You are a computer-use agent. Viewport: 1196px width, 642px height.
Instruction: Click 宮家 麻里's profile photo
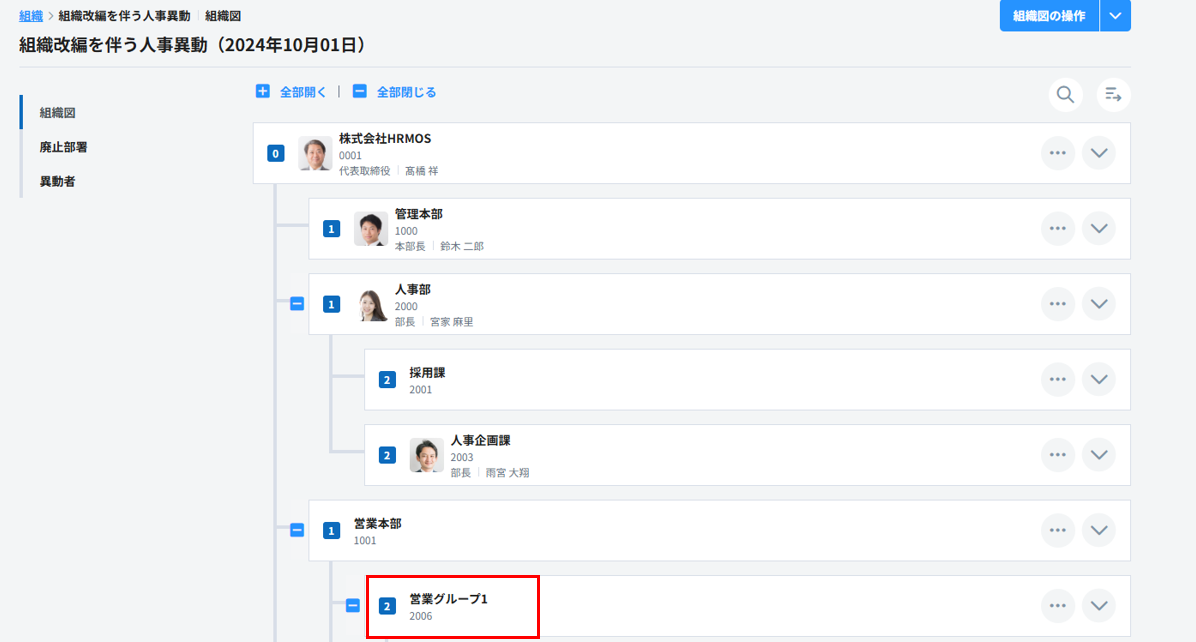tap(371, 304)
